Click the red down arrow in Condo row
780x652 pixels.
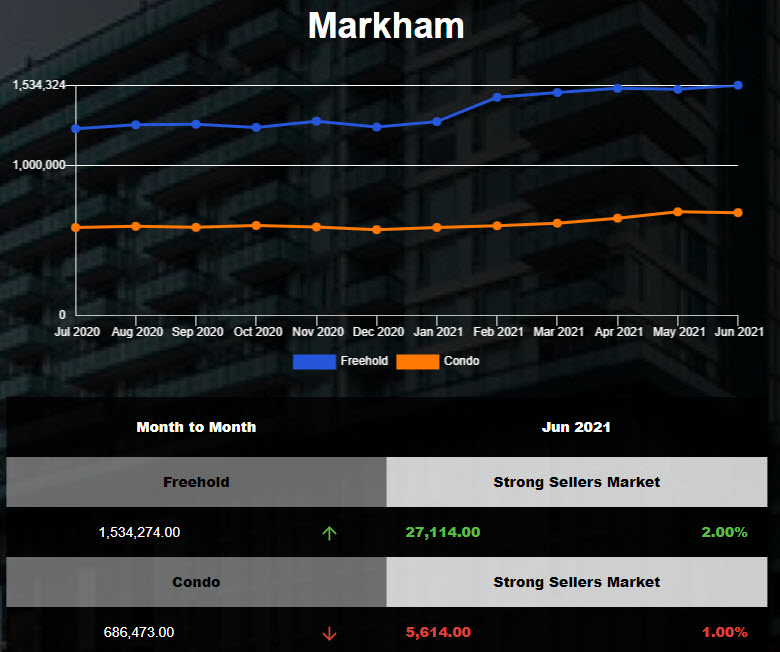(x=329, y=633)
